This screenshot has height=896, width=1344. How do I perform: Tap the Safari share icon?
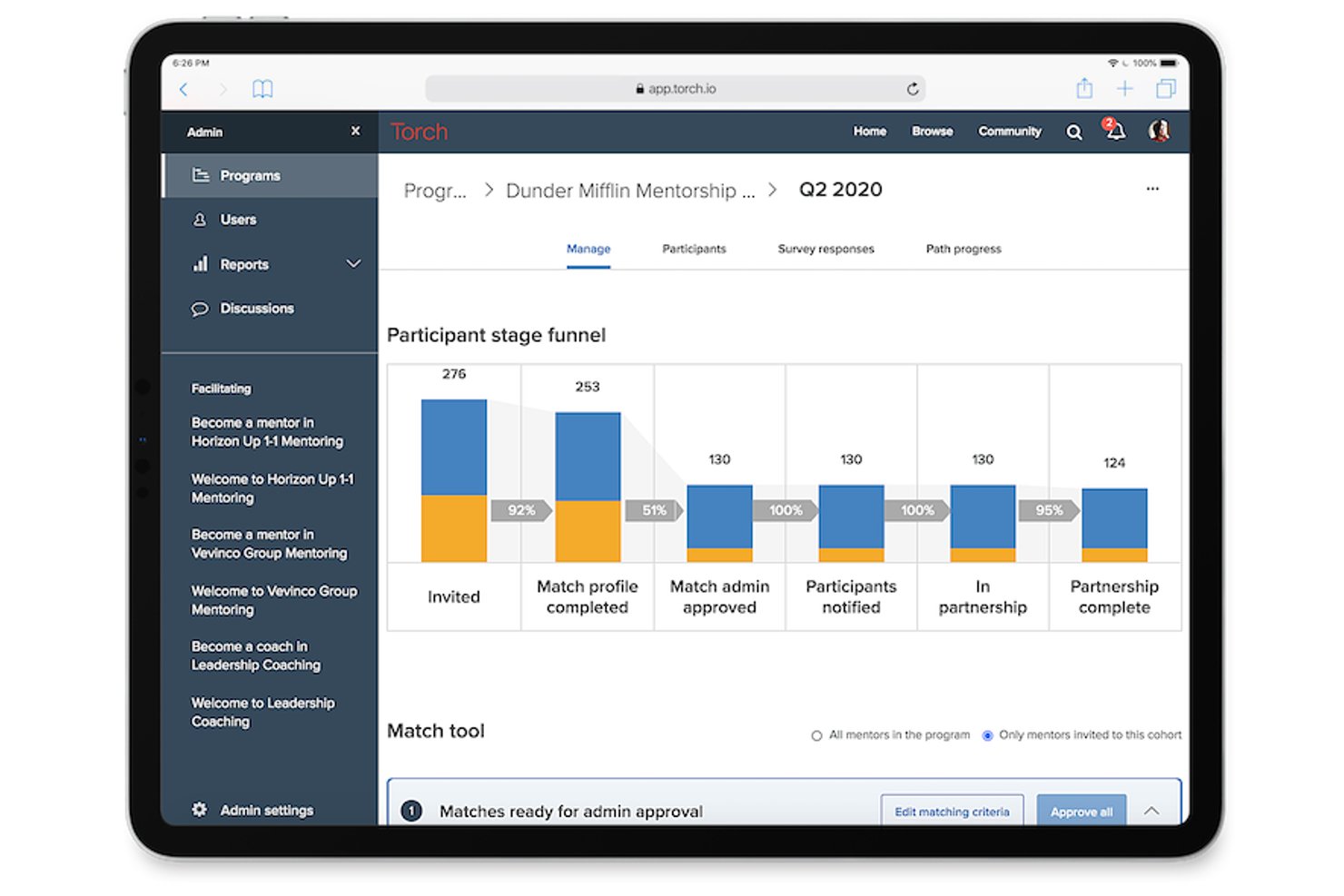1084,88
